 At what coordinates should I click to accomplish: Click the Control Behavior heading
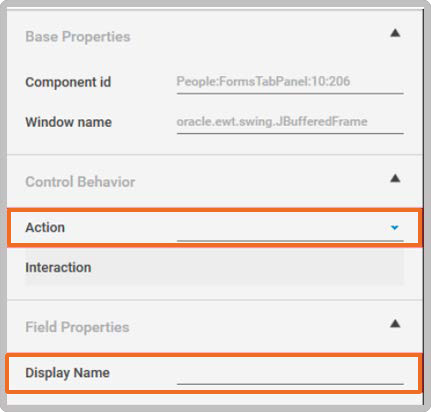[80, 182]
